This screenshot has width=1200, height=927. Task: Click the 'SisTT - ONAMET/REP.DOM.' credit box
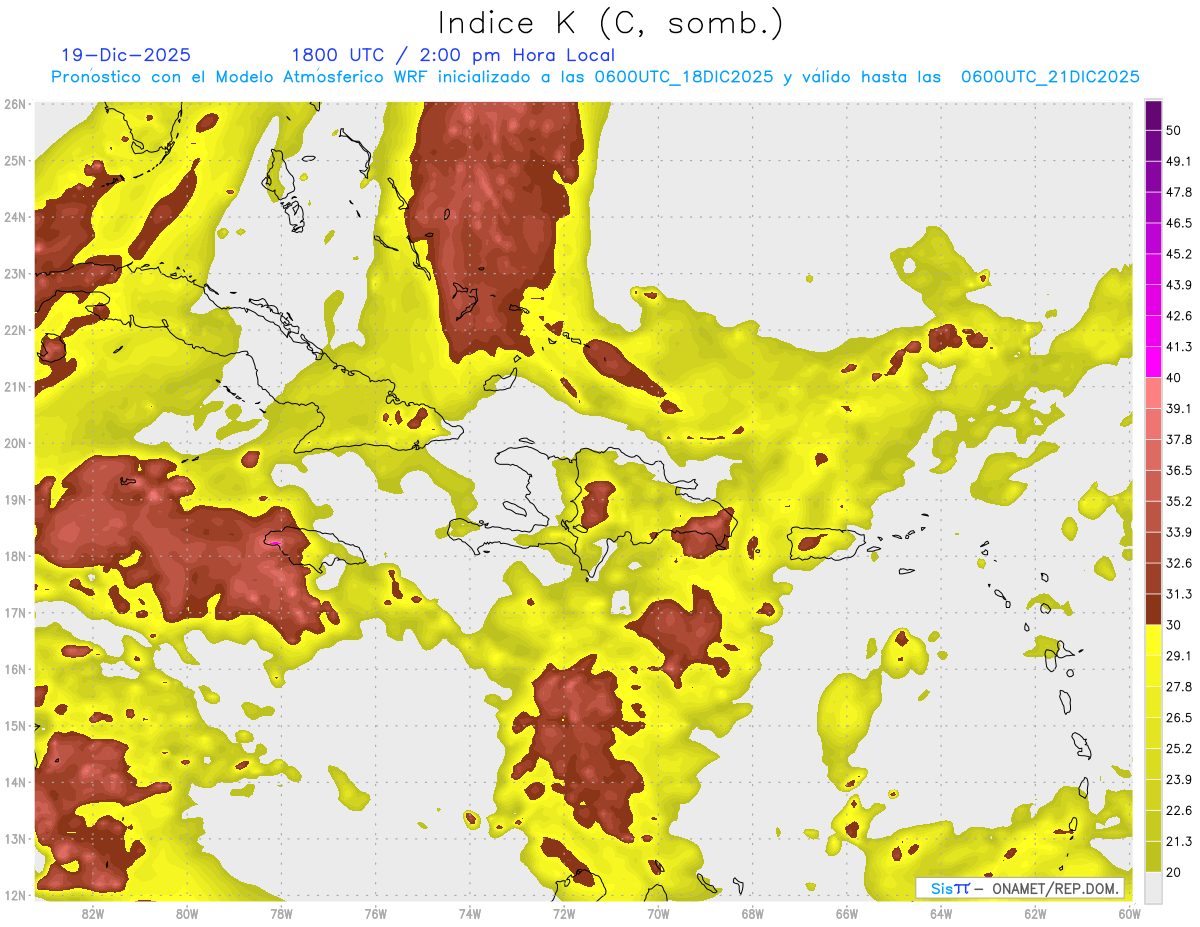coord(1019,888)
